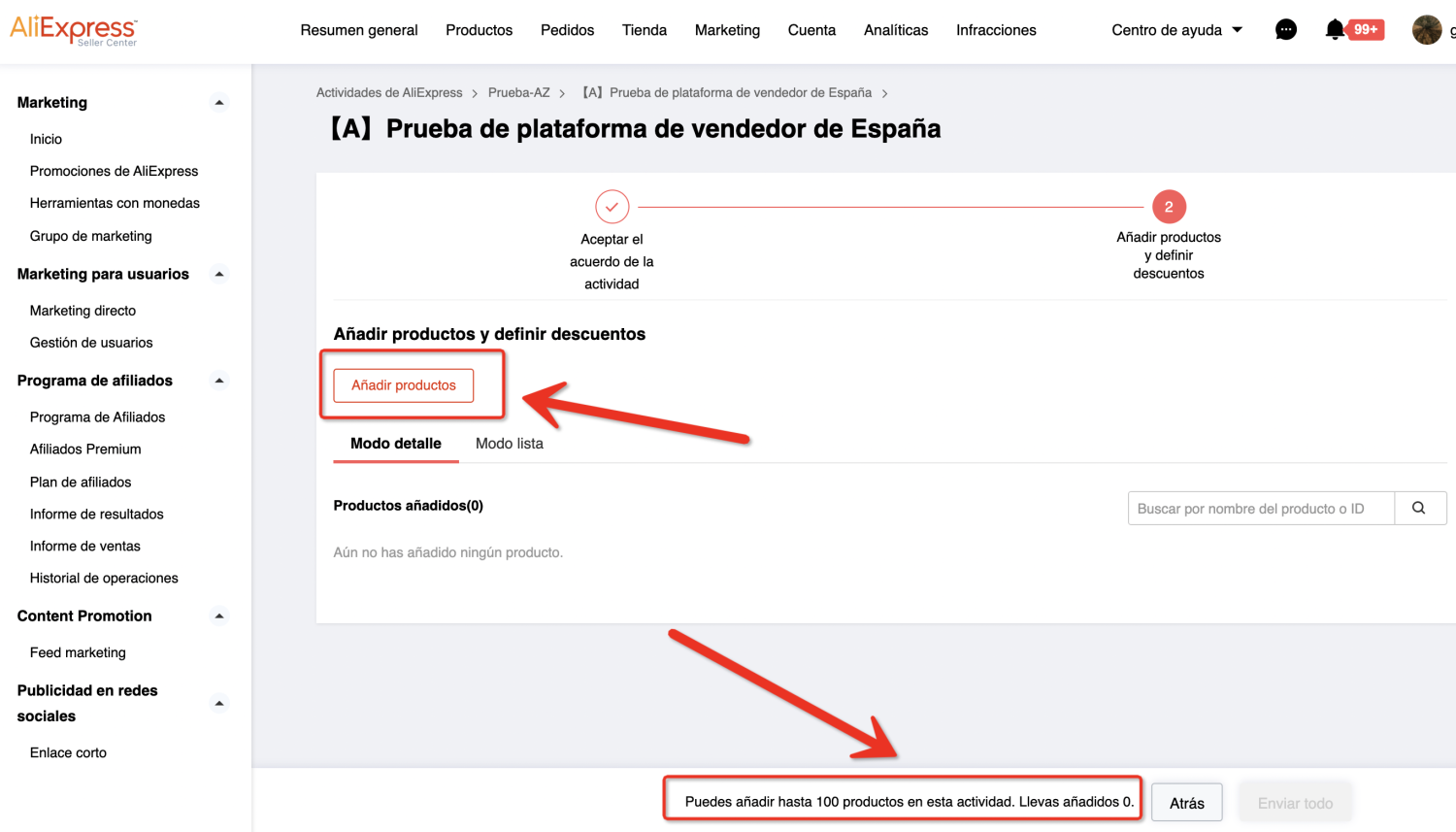1456x832 pixels.
Task: Open the Marketing top menu
Action: [x=727, y=30]
